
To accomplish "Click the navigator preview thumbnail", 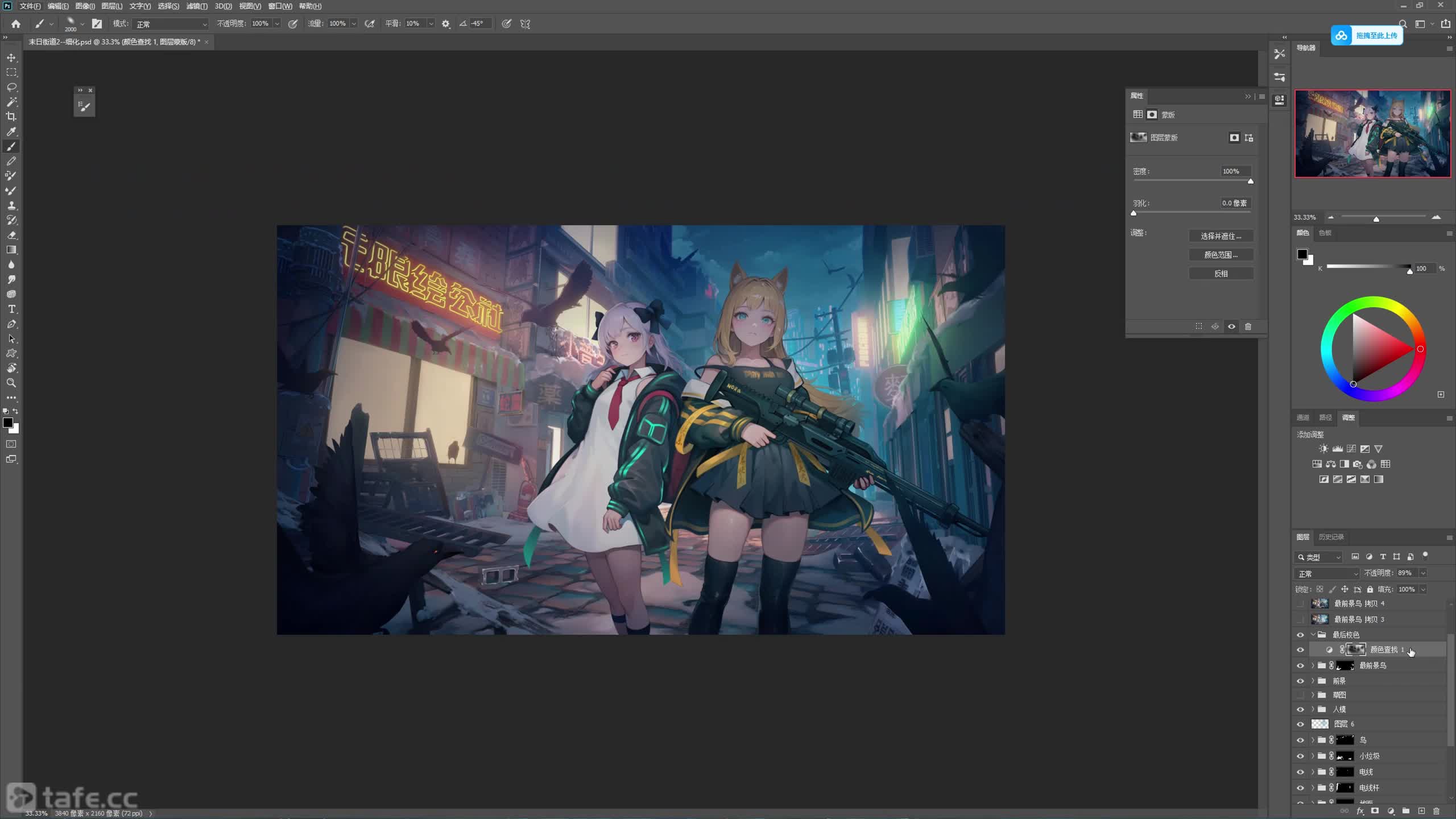I will [1372, 134].
